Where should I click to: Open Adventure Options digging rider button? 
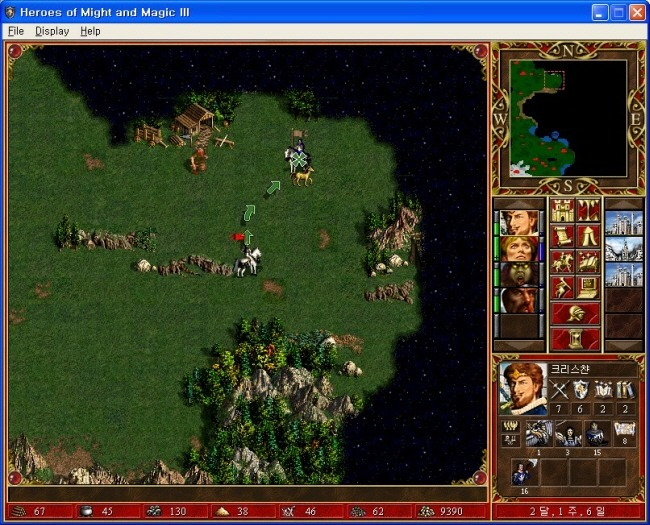tap(562, 287)
